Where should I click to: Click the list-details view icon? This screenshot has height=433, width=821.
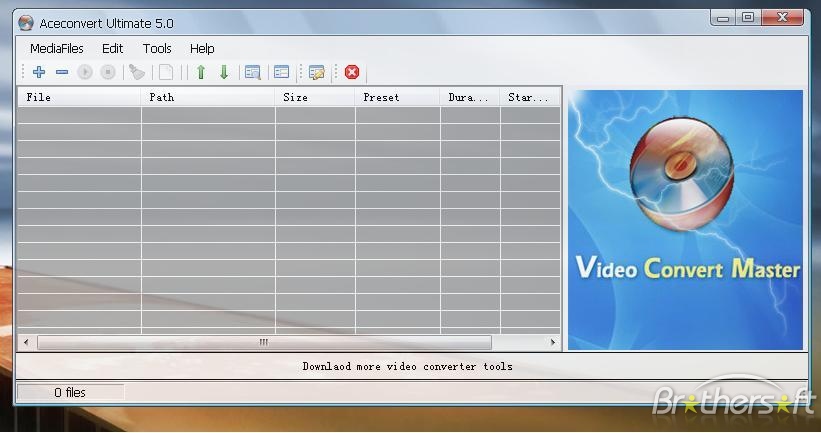pos(282,72)
